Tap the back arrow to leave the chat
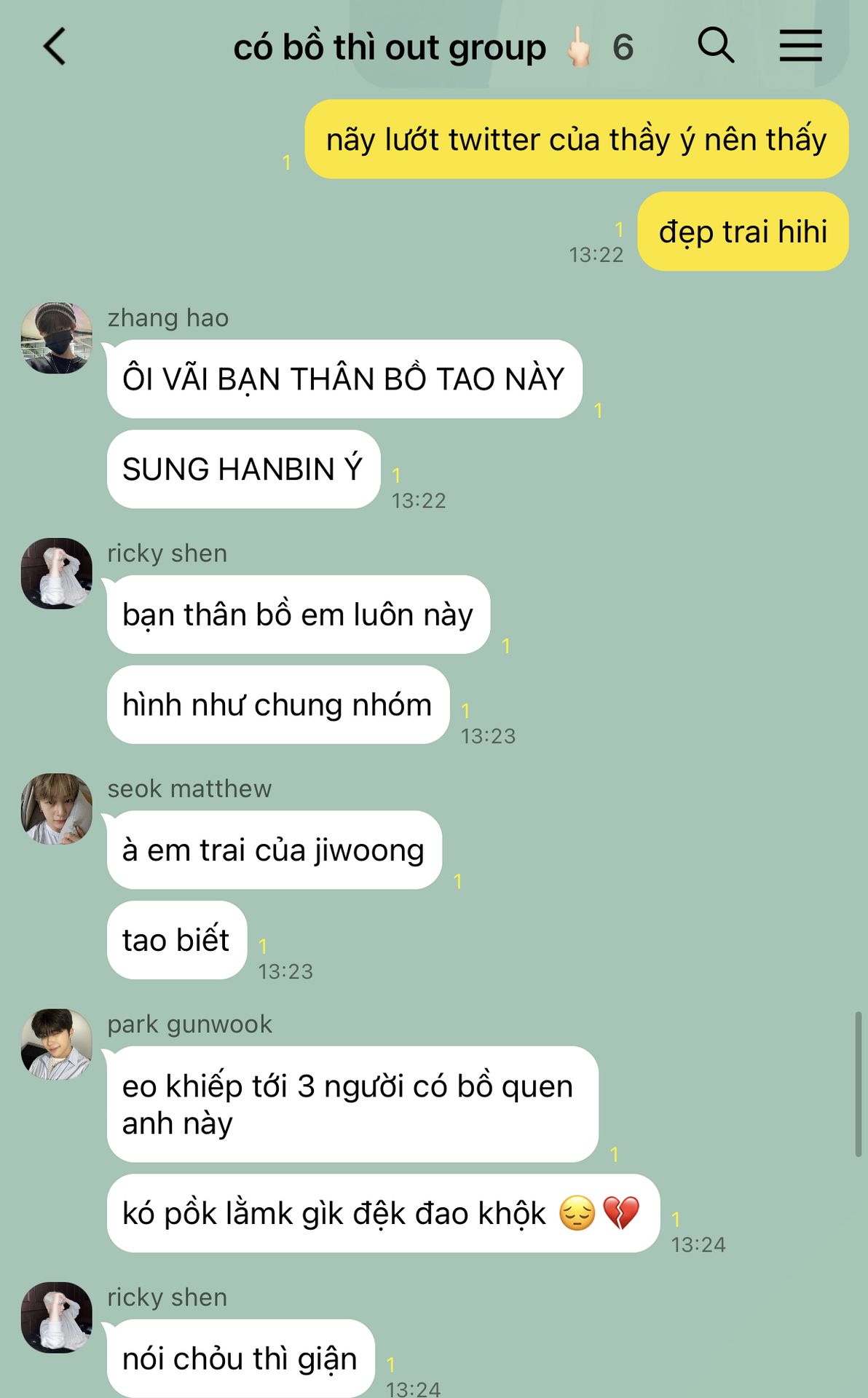This screenshot has height=1398, width=868. (55, 47)
